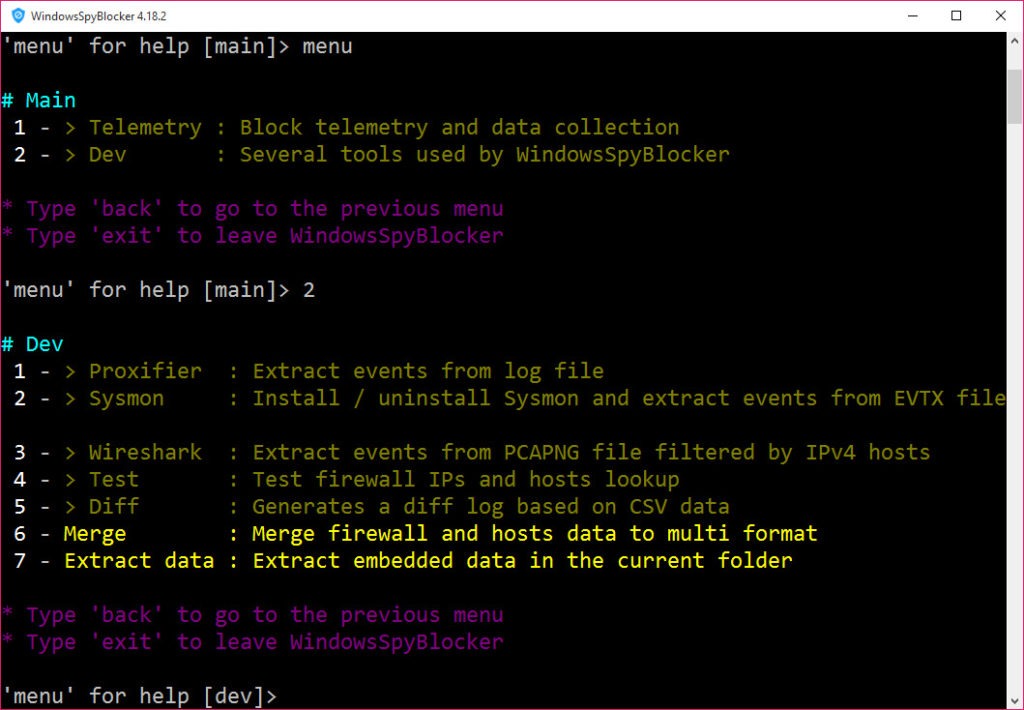The image size is (1024, 710).
Task: Click the 'Sysmon' entry text
Action: click(x=126, y=398)
